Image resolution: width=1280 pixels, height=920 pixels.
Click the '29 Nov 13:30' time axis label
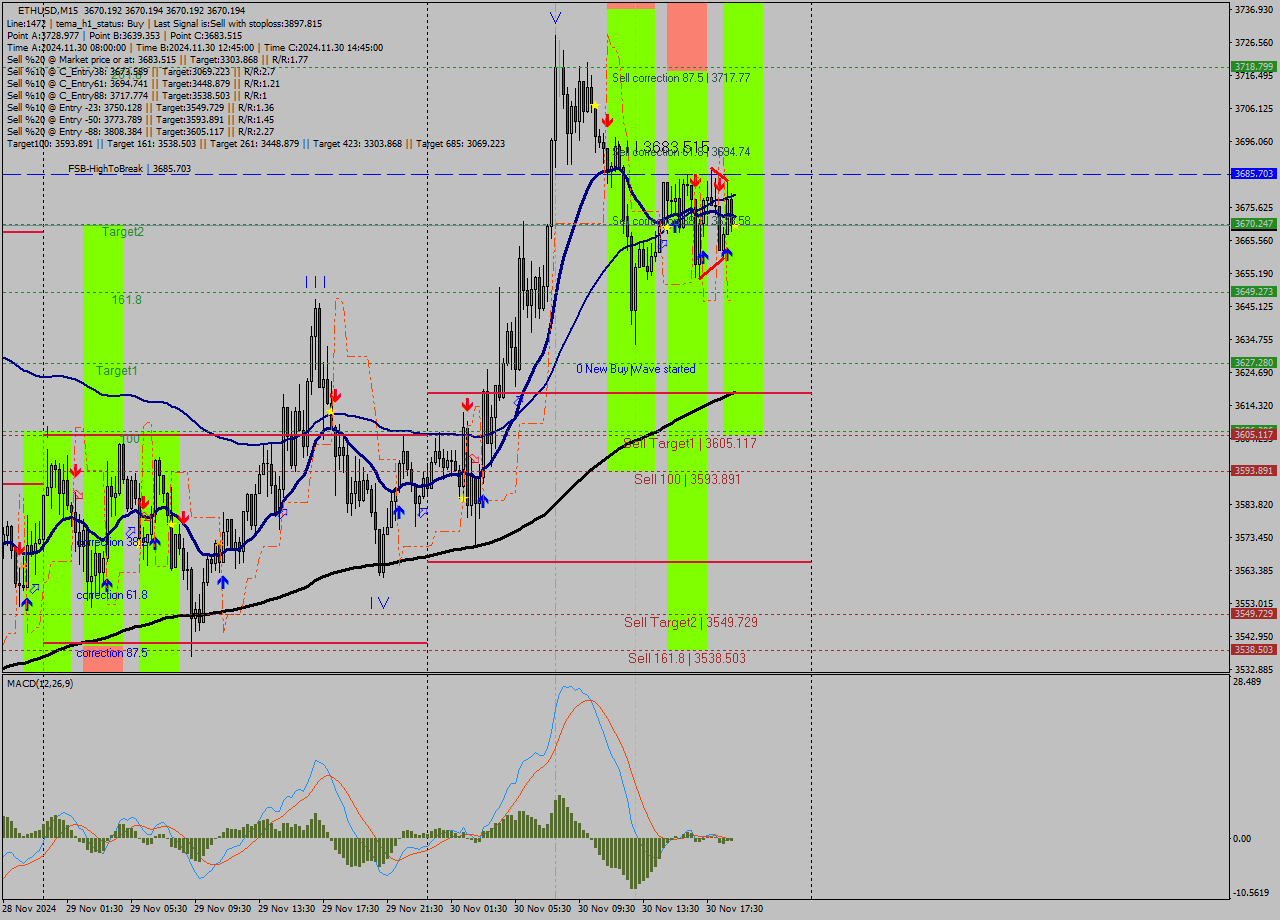coord(286,909)
